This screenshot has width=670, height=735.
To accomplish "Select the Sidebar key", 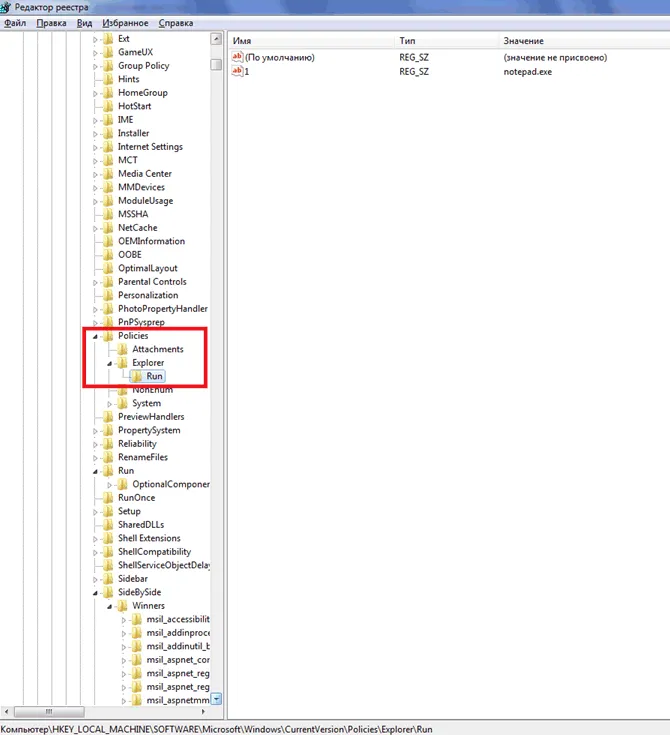I will 133,579.
